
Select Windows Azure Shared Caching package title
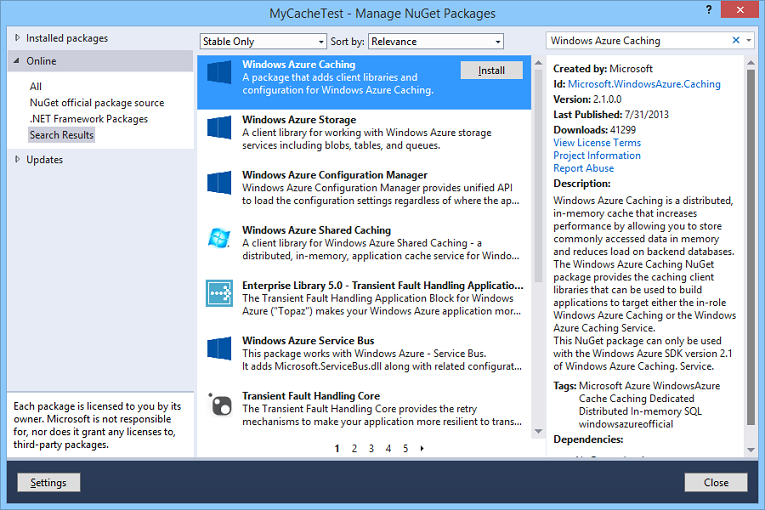(317, 230)
